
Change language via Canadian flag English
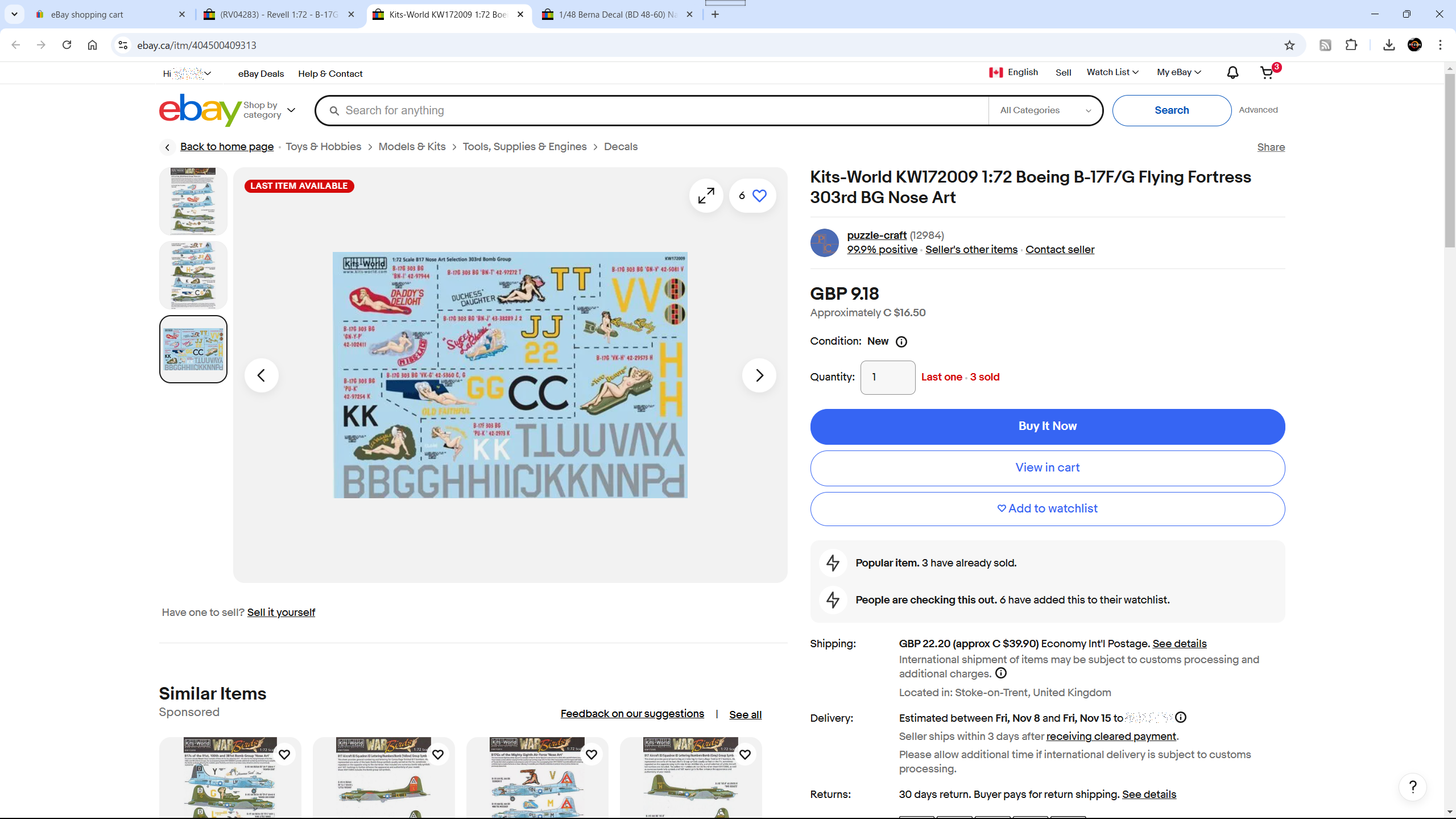pyautogui.click(x=1014, y=72)
